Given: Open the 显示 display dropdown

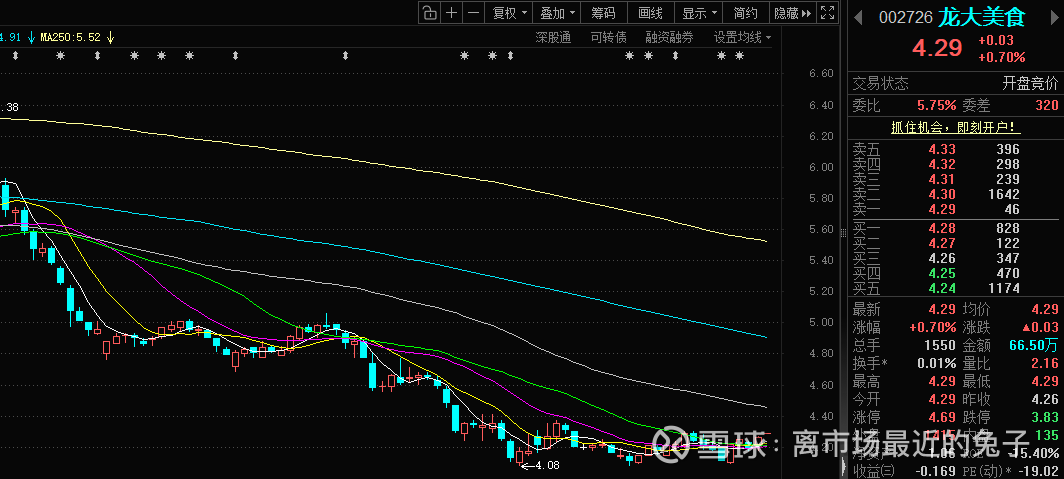Looking at the screenshot, I should tap(698, 13).
